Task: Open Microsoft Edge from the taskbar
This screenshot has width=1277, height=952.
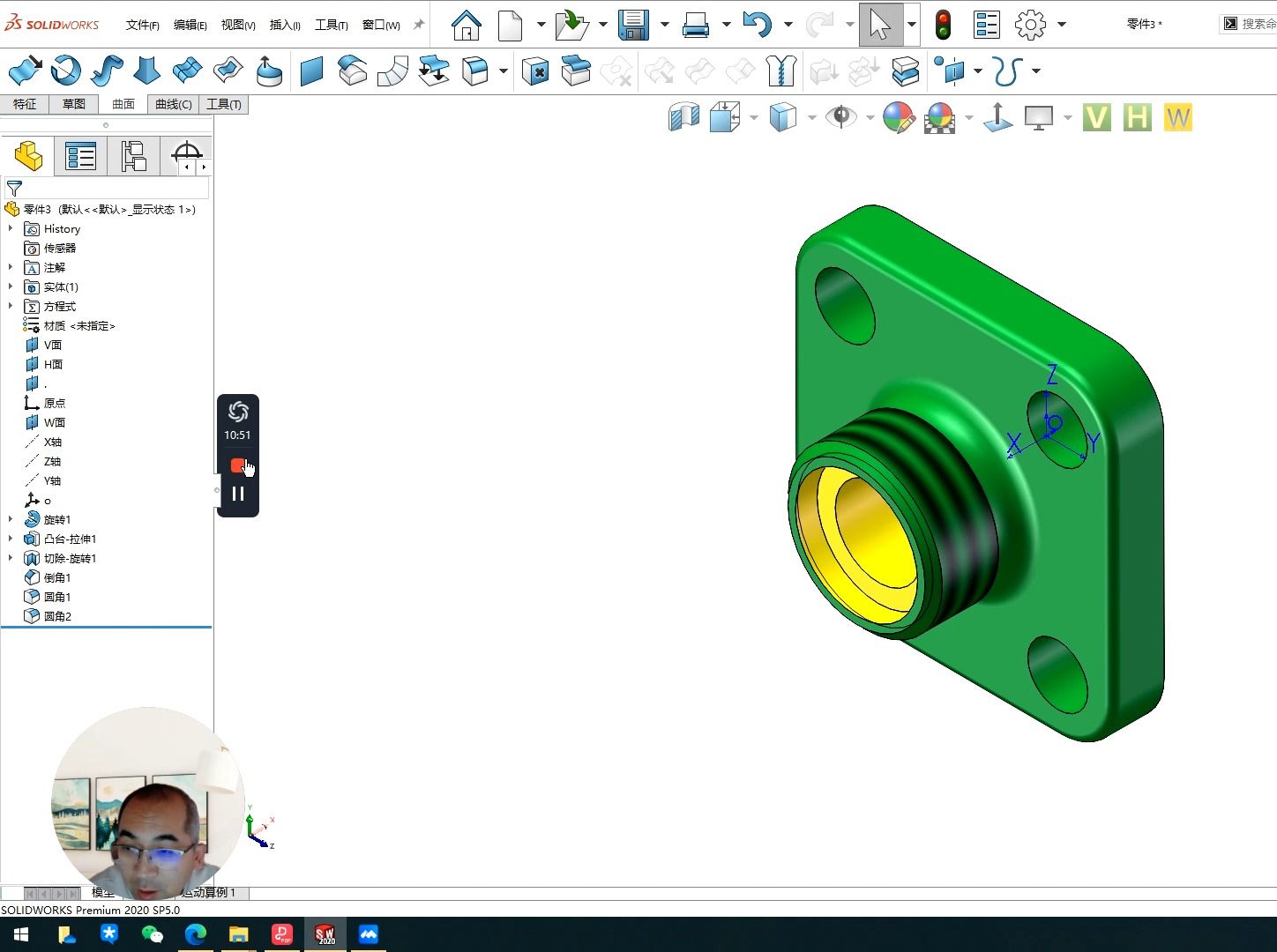Action: coord(195,934)
